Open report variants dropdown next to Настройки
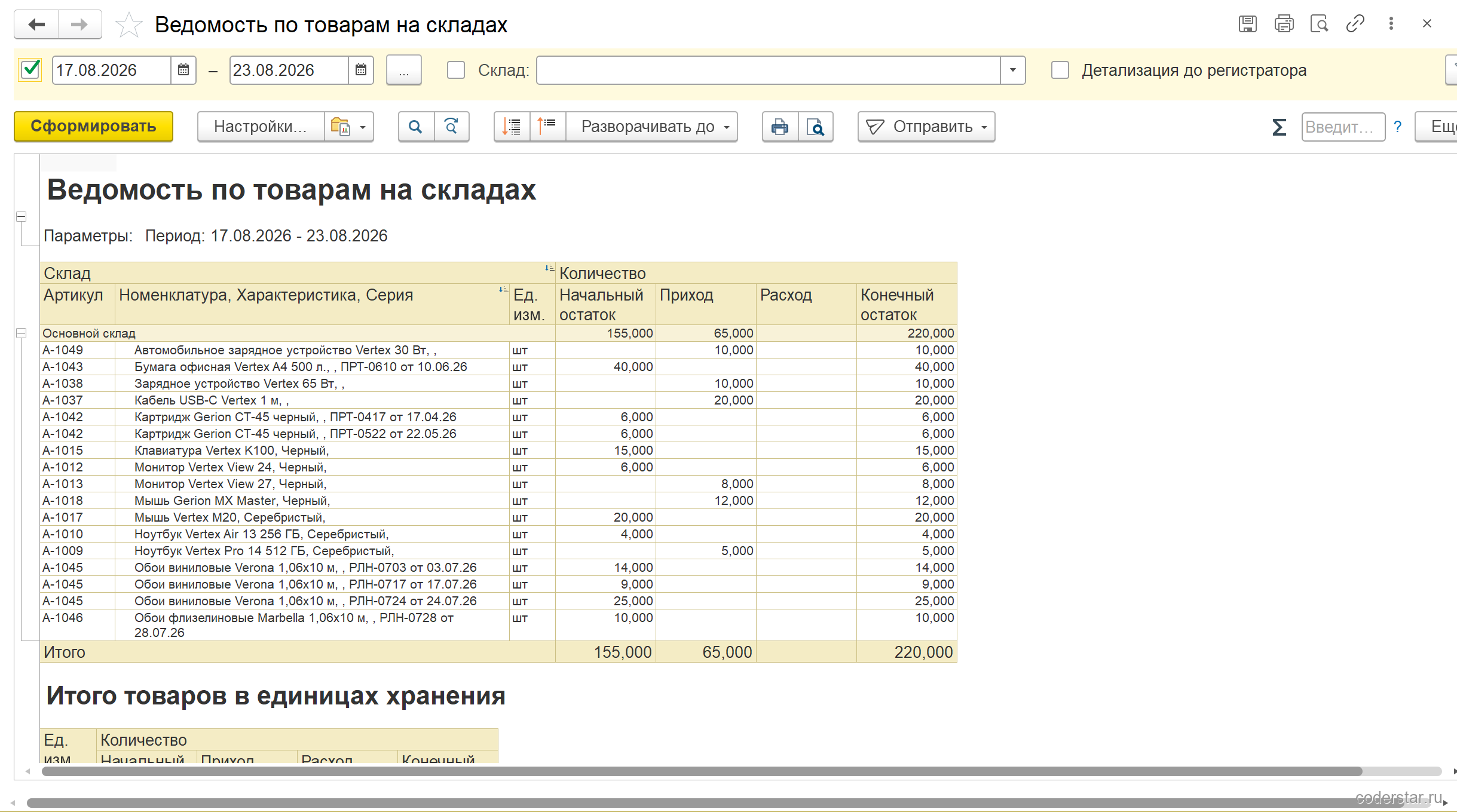The width and height of the screenshot is (1457, 812). point(349,127)
